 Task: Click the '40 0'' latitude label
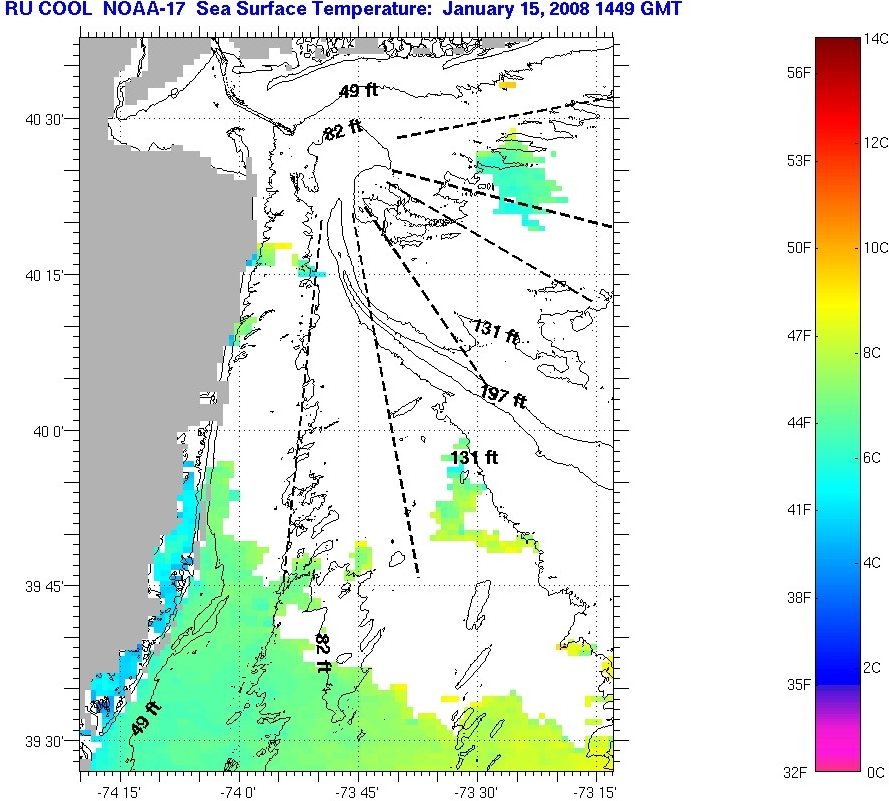coord(49,431)
